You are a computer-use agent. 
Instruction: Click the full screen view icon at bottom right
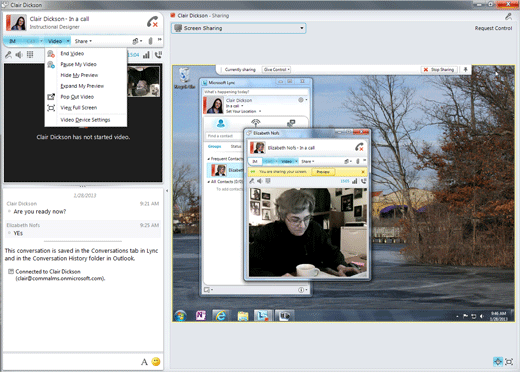509,361
